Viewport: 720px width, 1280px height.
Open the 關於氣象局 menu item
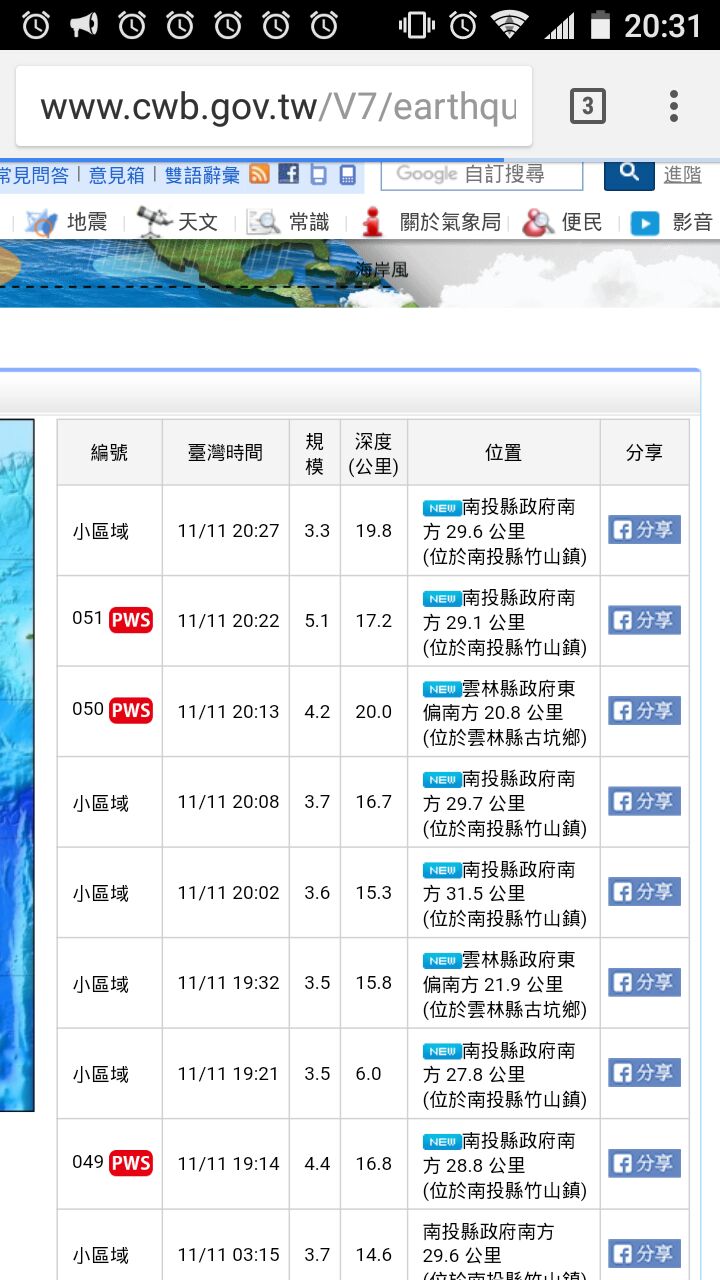pos(432,222)
